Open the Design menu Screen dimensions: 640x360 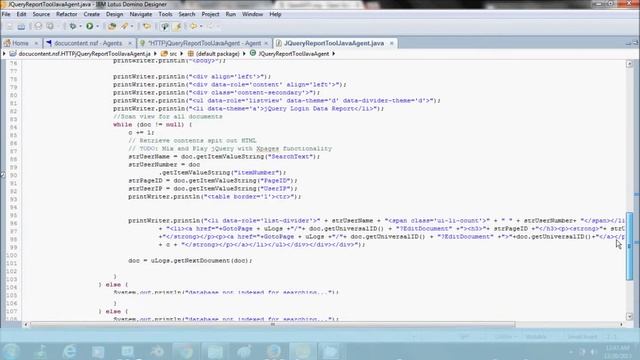point(114,14)
